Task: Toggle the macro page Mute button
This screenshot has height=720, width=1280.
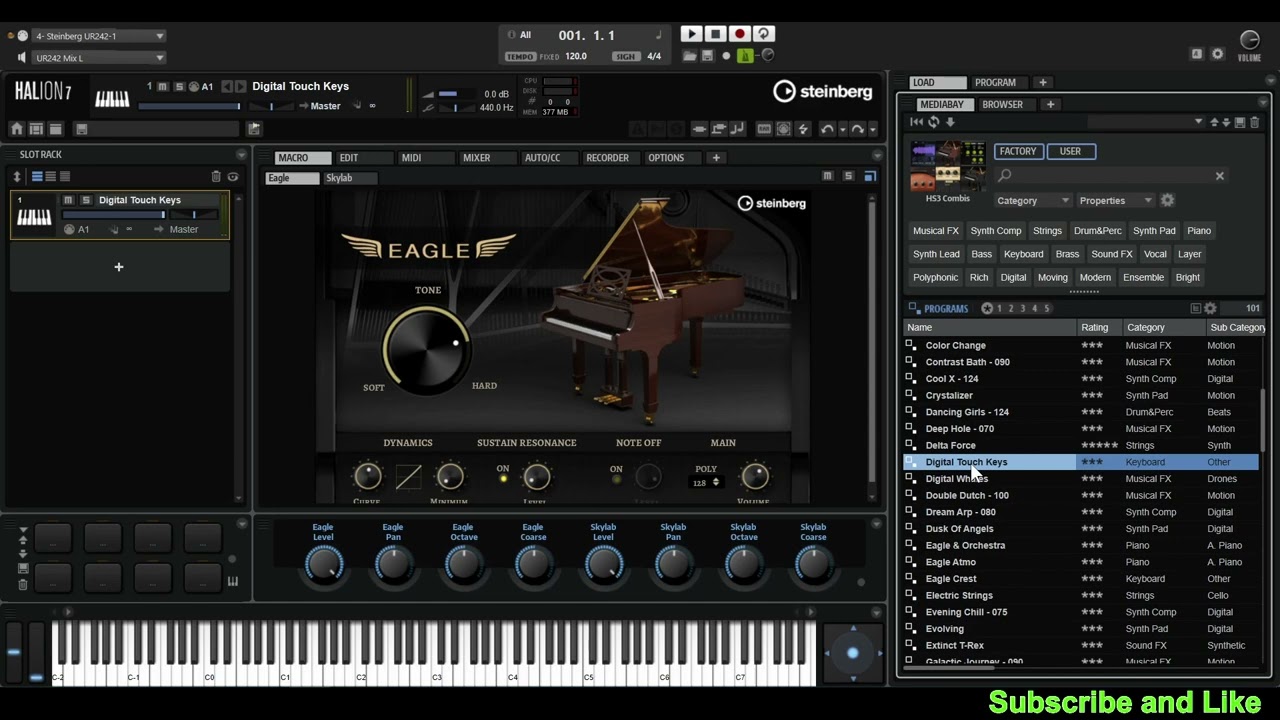Action: click(827, 176)
